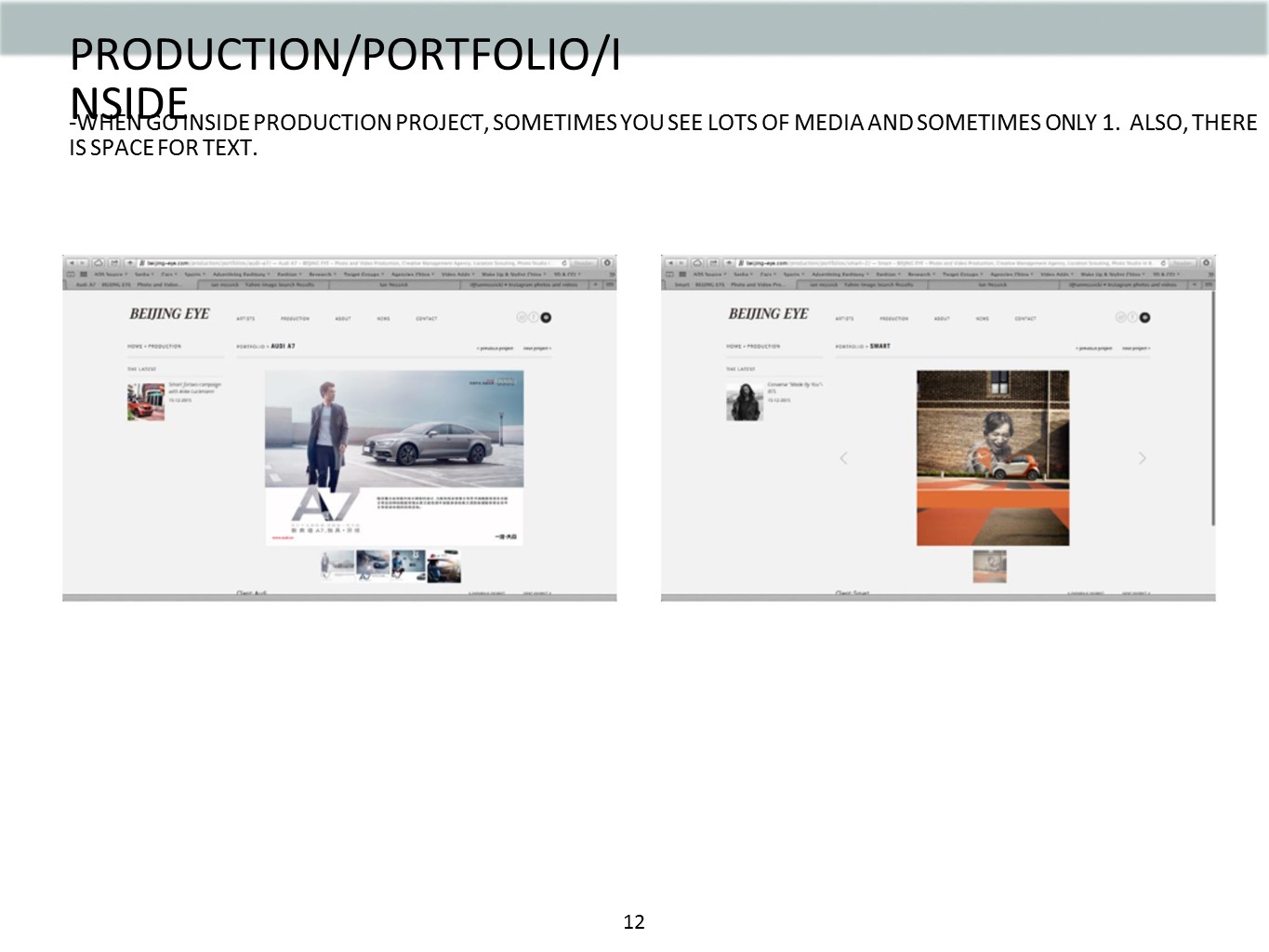Click the Facebook circle icon on the Smart page

1132,317
